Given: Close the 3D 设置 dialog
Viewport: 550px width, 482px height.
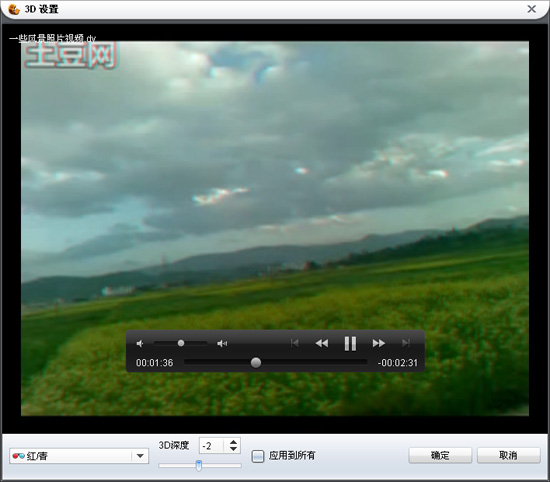Looking at the screenshot, I should point(532,9).
